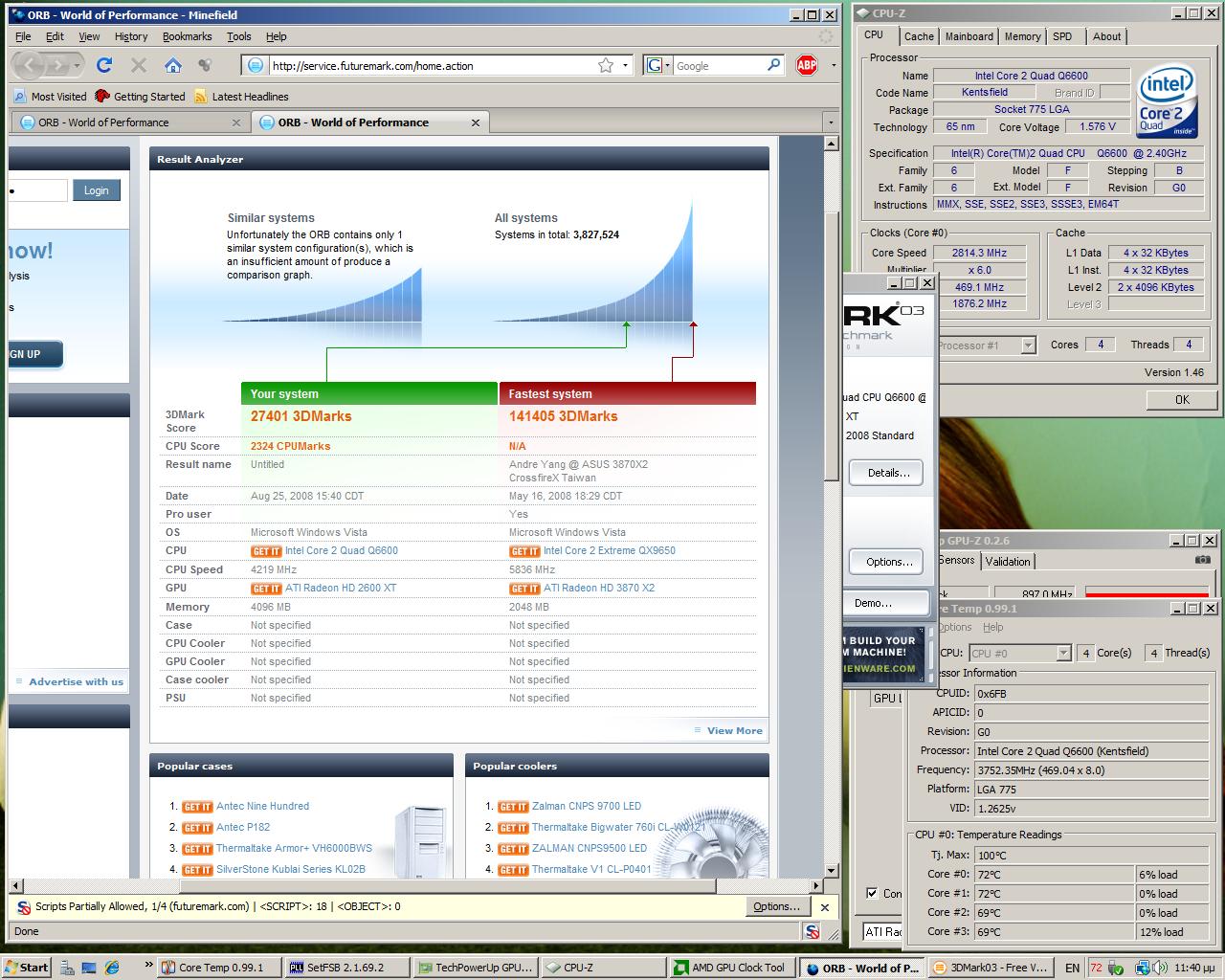This screenshot has width=1225, height=980.
Task: Click the Start button on the taskbar
Action: tap(27, 968)
